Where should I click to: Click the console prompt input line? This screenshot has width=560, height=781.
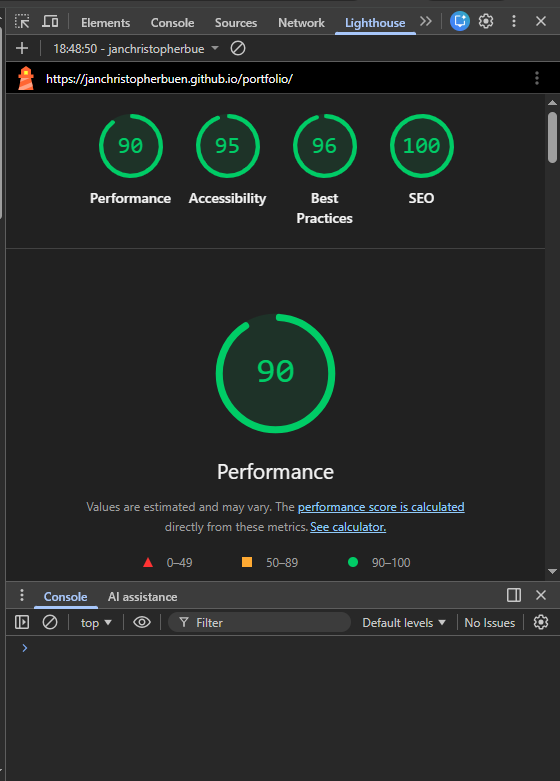[283, 648]
